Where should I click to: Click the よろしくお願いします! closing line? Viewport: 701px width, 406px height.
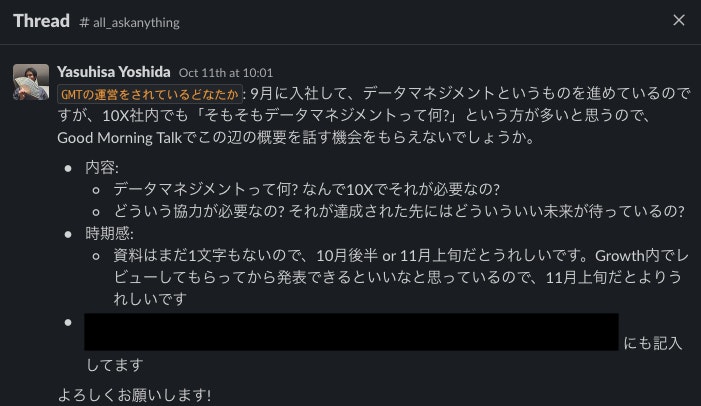pyautogui.click(x=135, y=394)
